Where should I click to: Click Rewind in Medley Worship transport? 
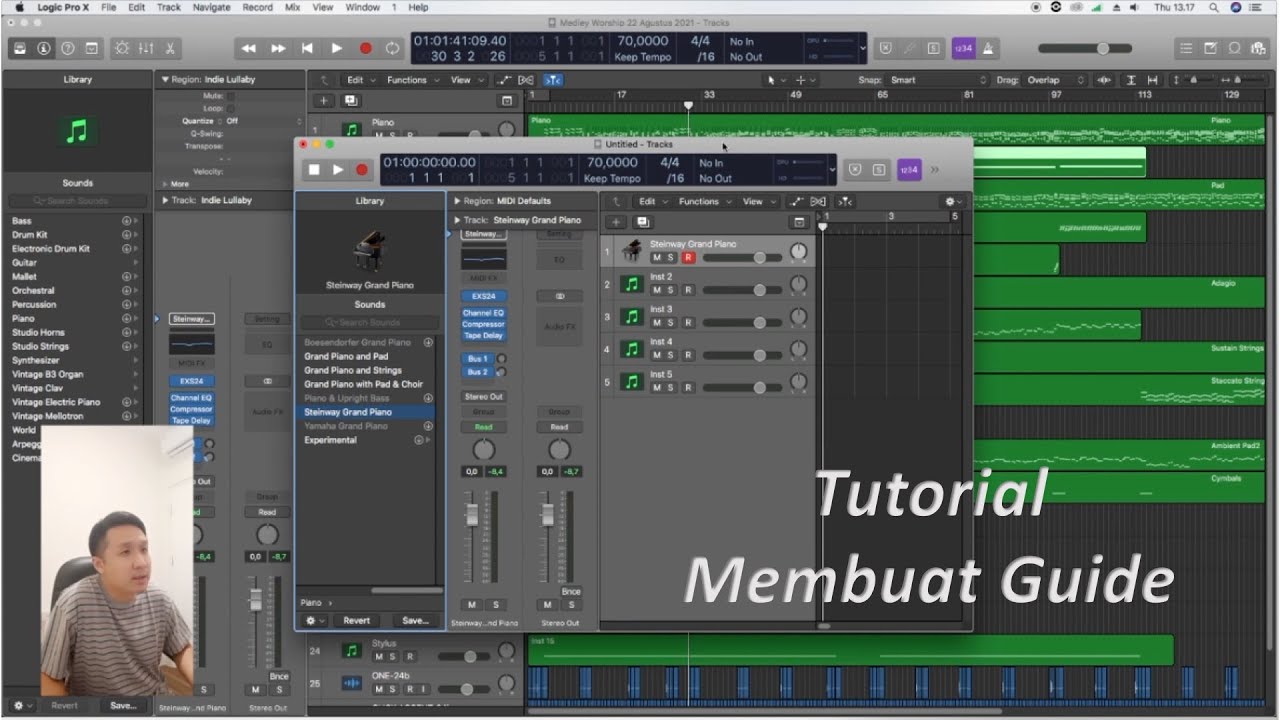coord(249,48)
